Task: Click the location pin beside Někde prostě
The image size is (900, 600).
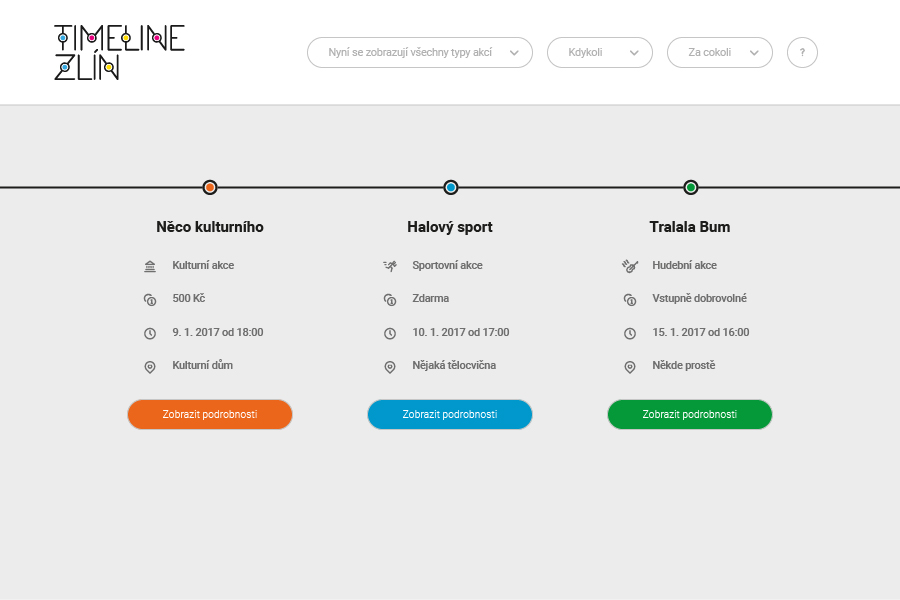Action: tap(630, 367)
